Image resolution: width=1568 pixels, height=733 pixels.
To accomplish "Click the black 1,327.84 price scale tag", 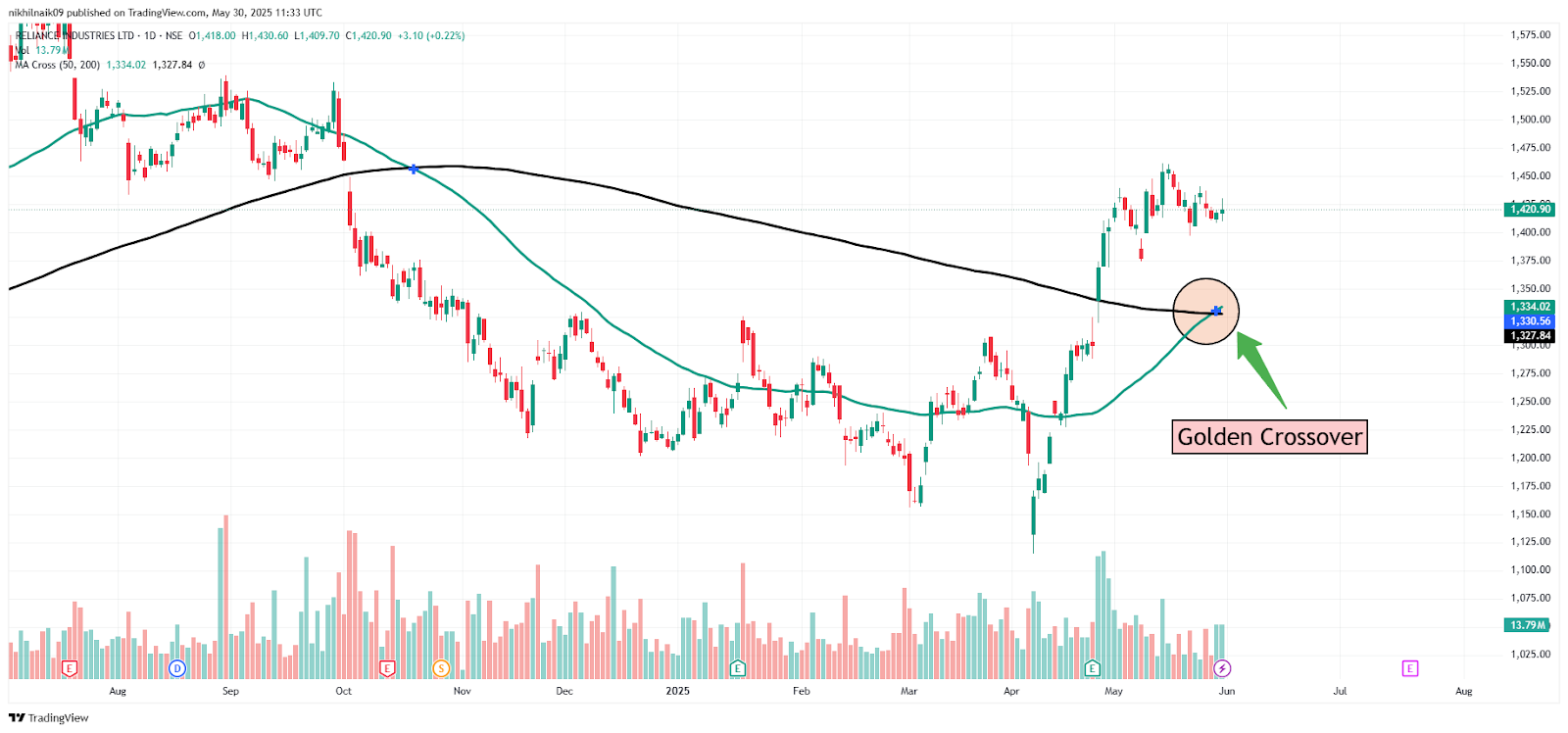I will coord(1531,335).
